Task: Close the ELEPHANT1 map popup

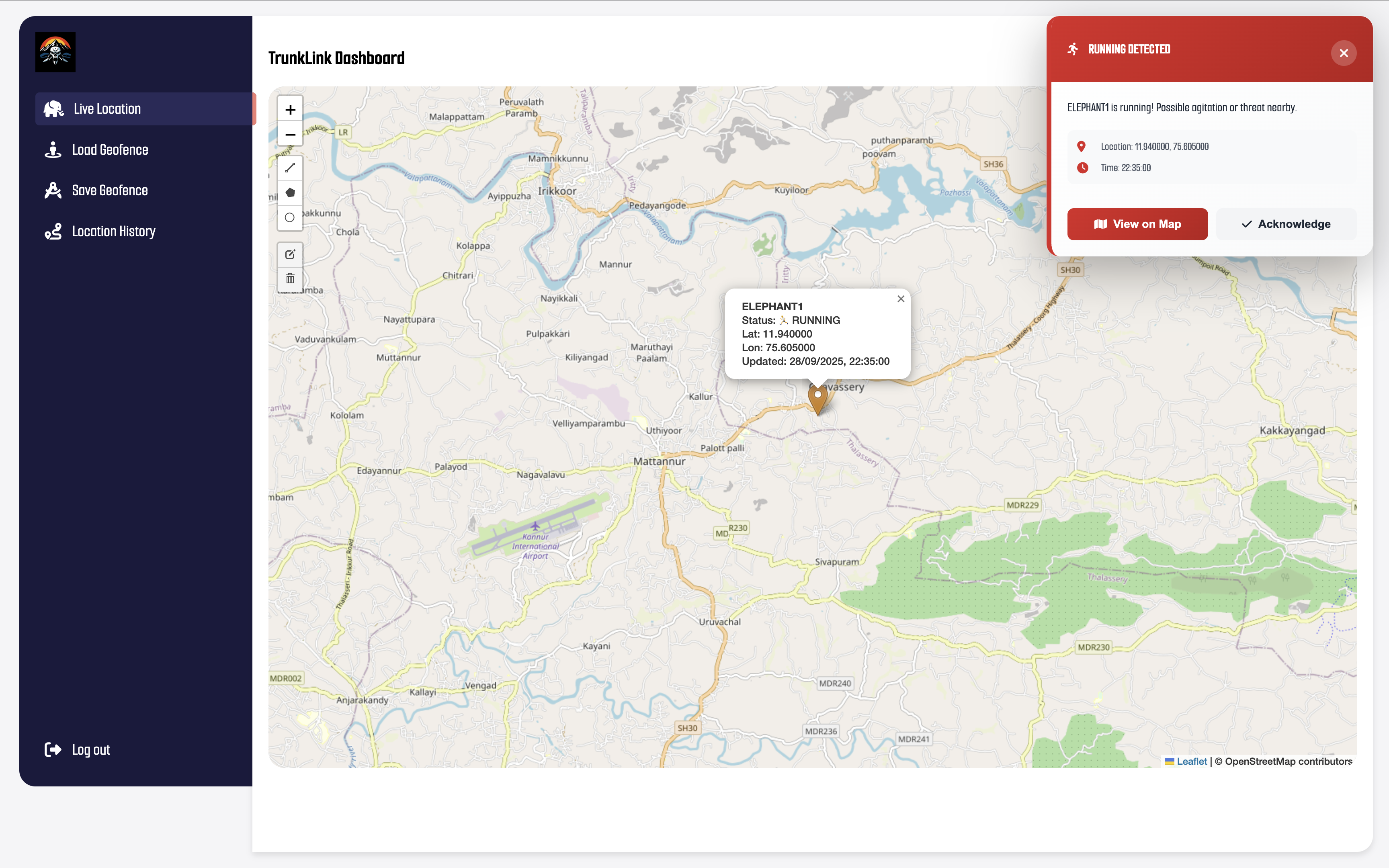Action: (901, 299)
